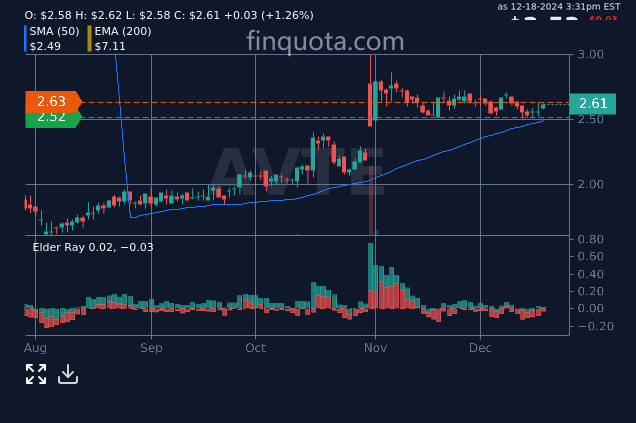This screenshot has width=636, height=423.
Task: Click the blue SMA color bar
Action: [x=26, y=39]
